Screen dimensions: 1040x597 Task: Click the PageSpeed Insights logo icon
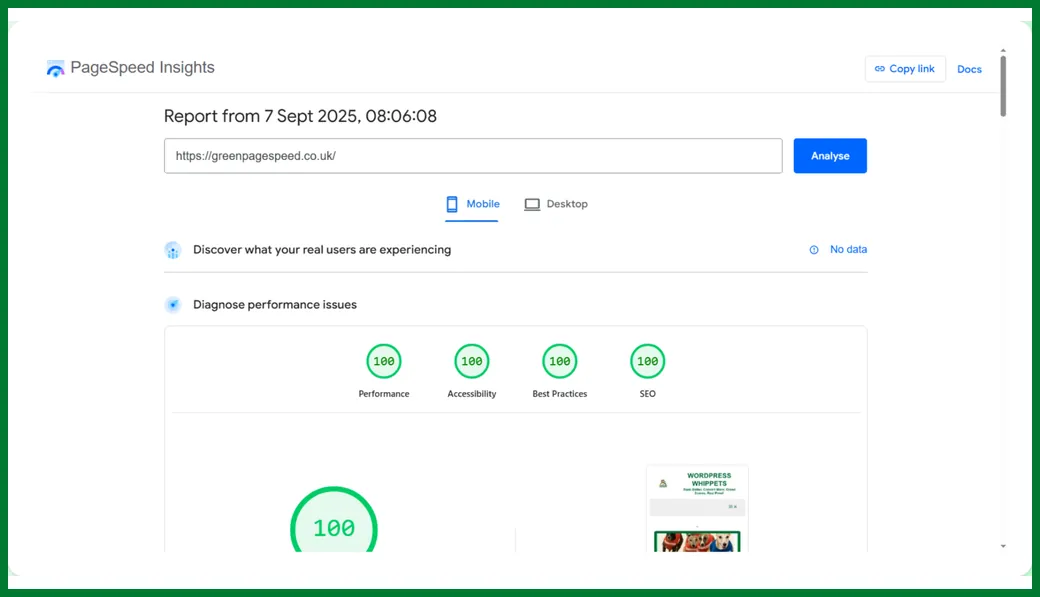click(55, 68)
